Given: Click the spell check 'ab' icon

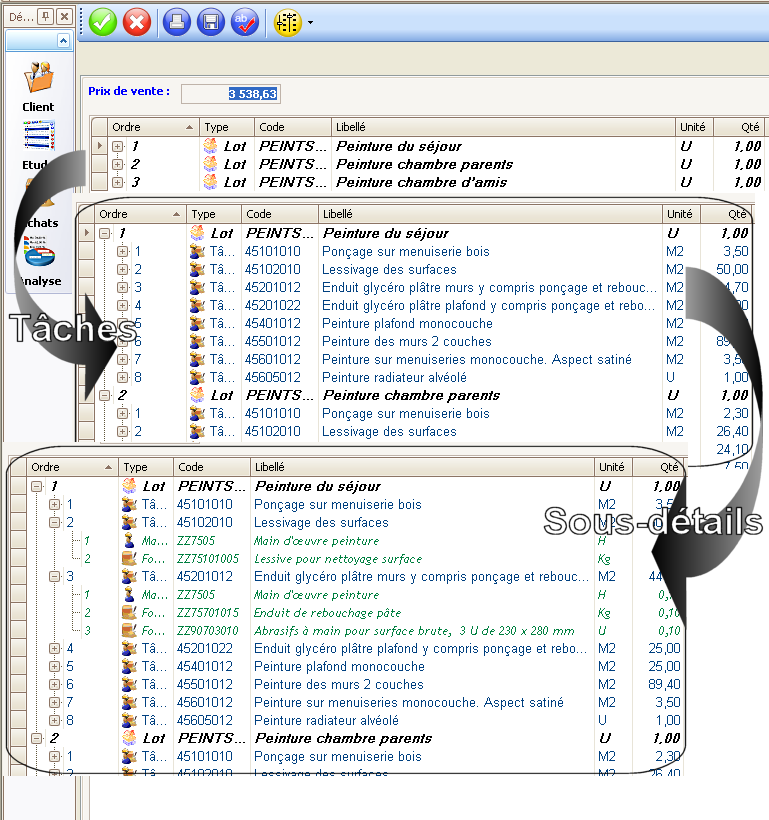Looking at the screenshot, I should coord(245,22).
